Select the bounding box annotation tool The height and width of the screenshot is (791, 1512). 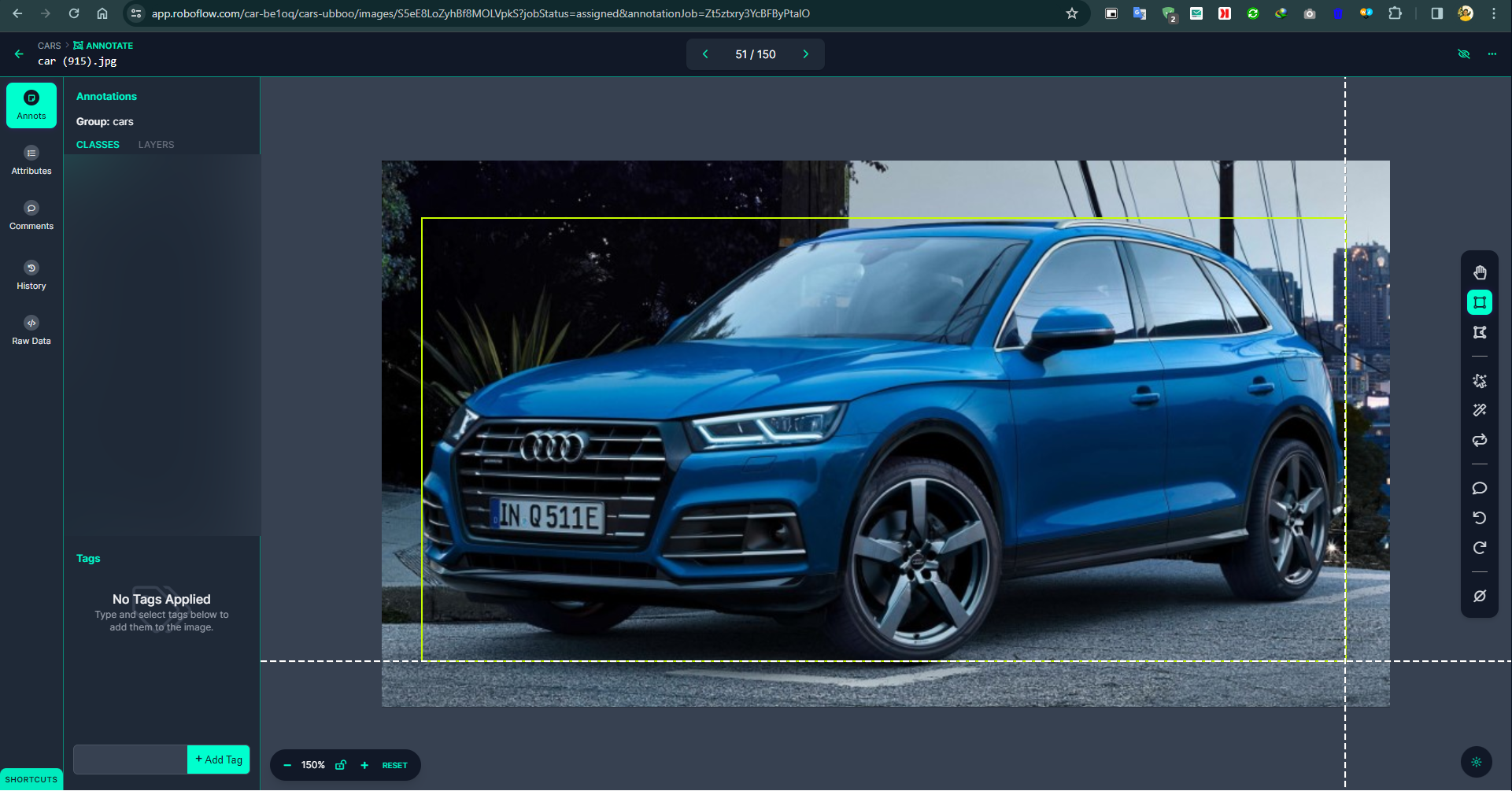[x=1480, y=301]
